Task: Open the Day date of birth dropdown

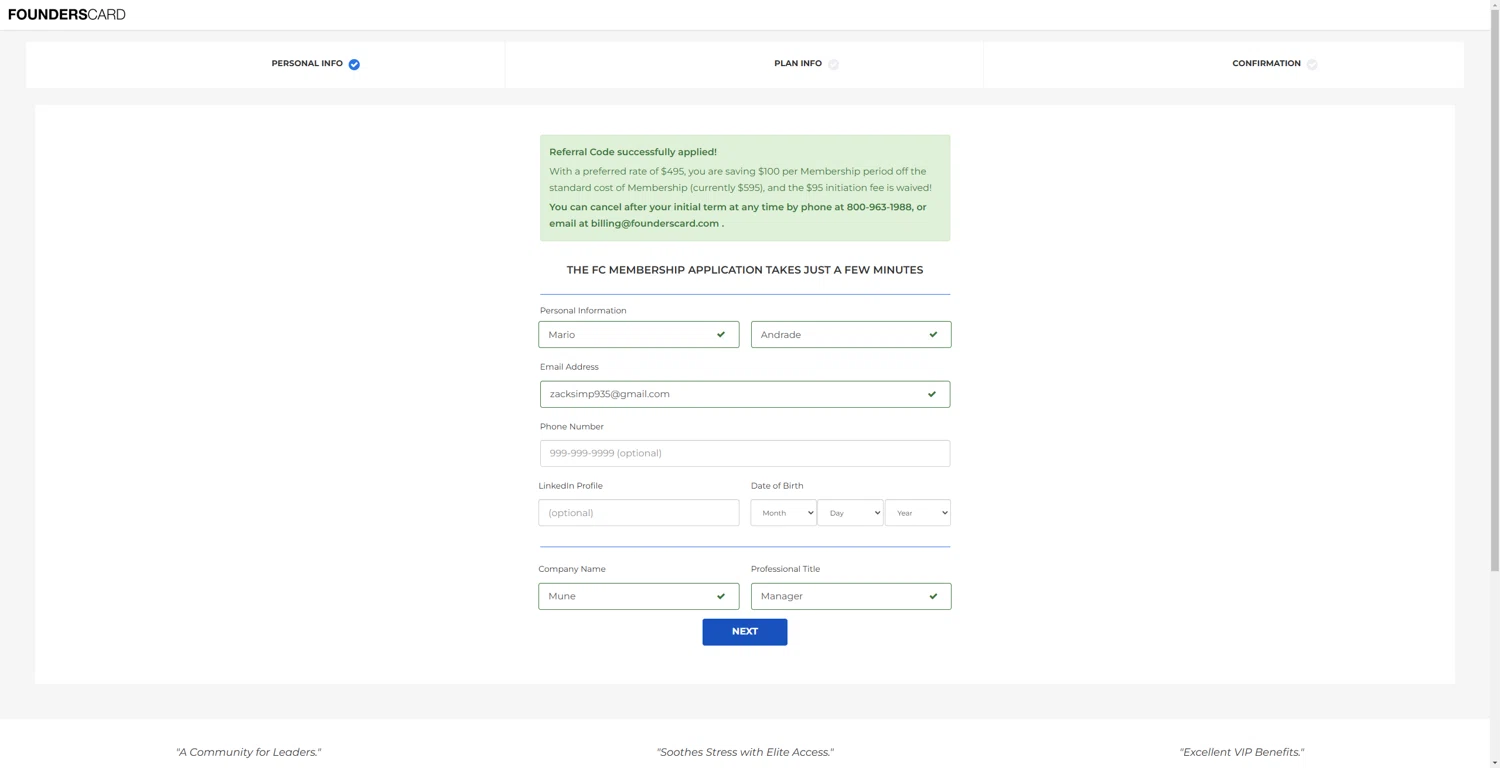Action: pos(850,513)
